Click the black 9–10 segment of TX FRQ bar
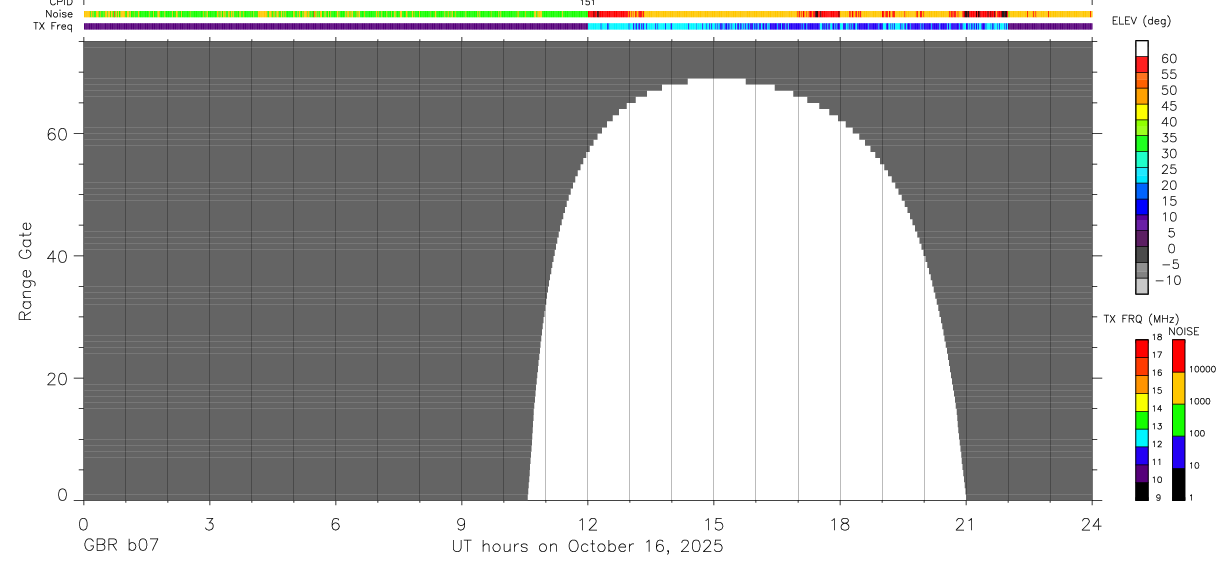Screen dimensions: 1228x567 click(x=1142, y=491)
